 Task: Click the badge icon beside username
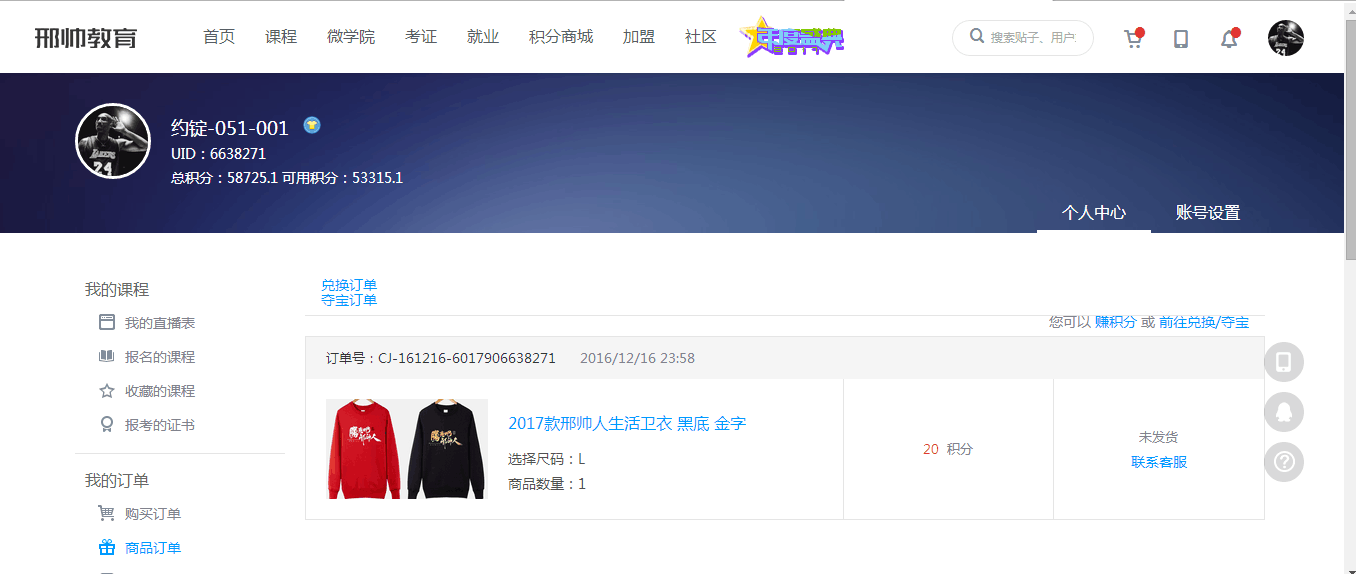pos(312,126)
